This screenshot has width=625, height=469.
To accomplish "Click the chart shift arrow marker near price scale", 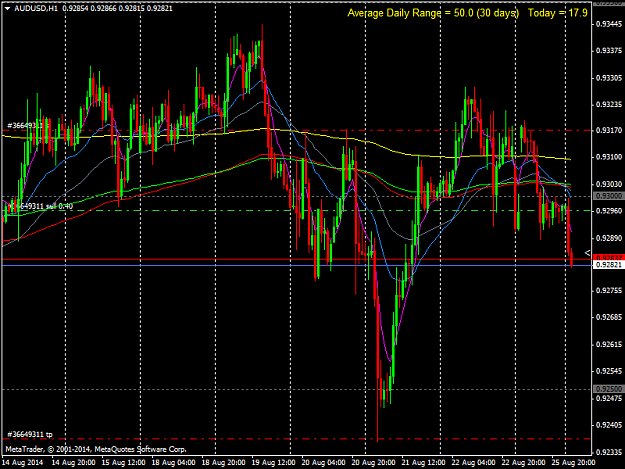I will coord(587,253).
